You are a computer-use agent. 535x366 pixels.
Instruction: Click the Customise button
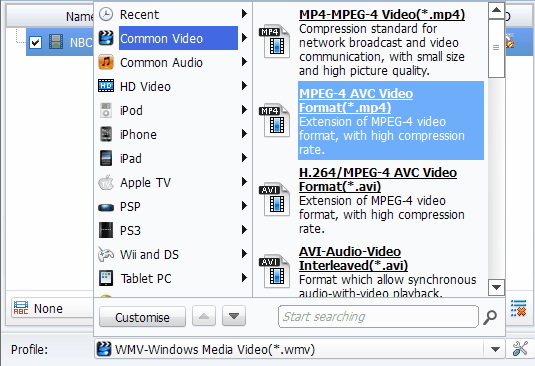(x=142, y=317)
